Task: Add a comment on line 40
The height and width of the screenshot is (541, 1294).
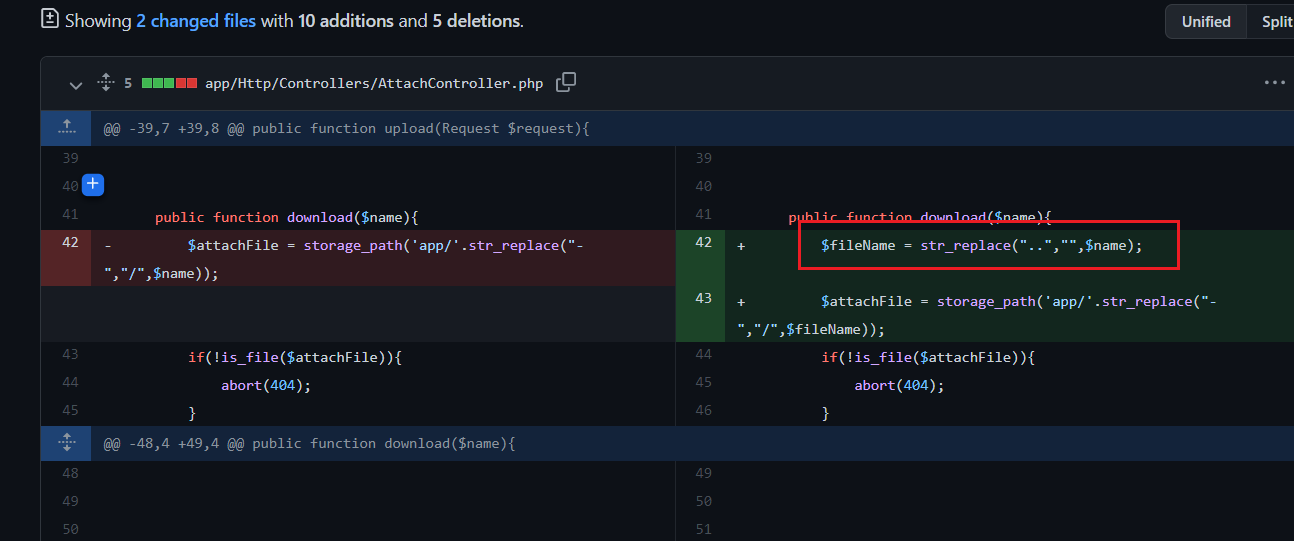Action: tap(93, 185)
